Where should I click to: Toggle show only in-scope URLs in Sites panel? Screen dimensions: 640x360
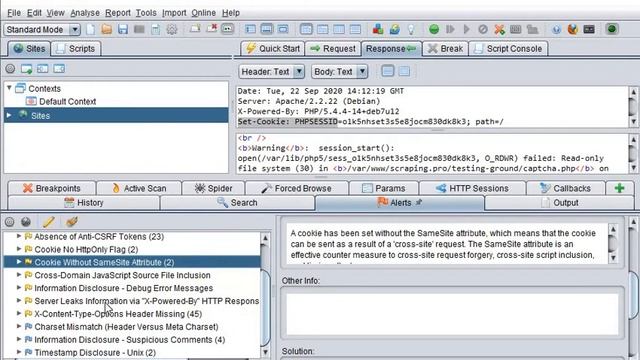click(10, 69)
